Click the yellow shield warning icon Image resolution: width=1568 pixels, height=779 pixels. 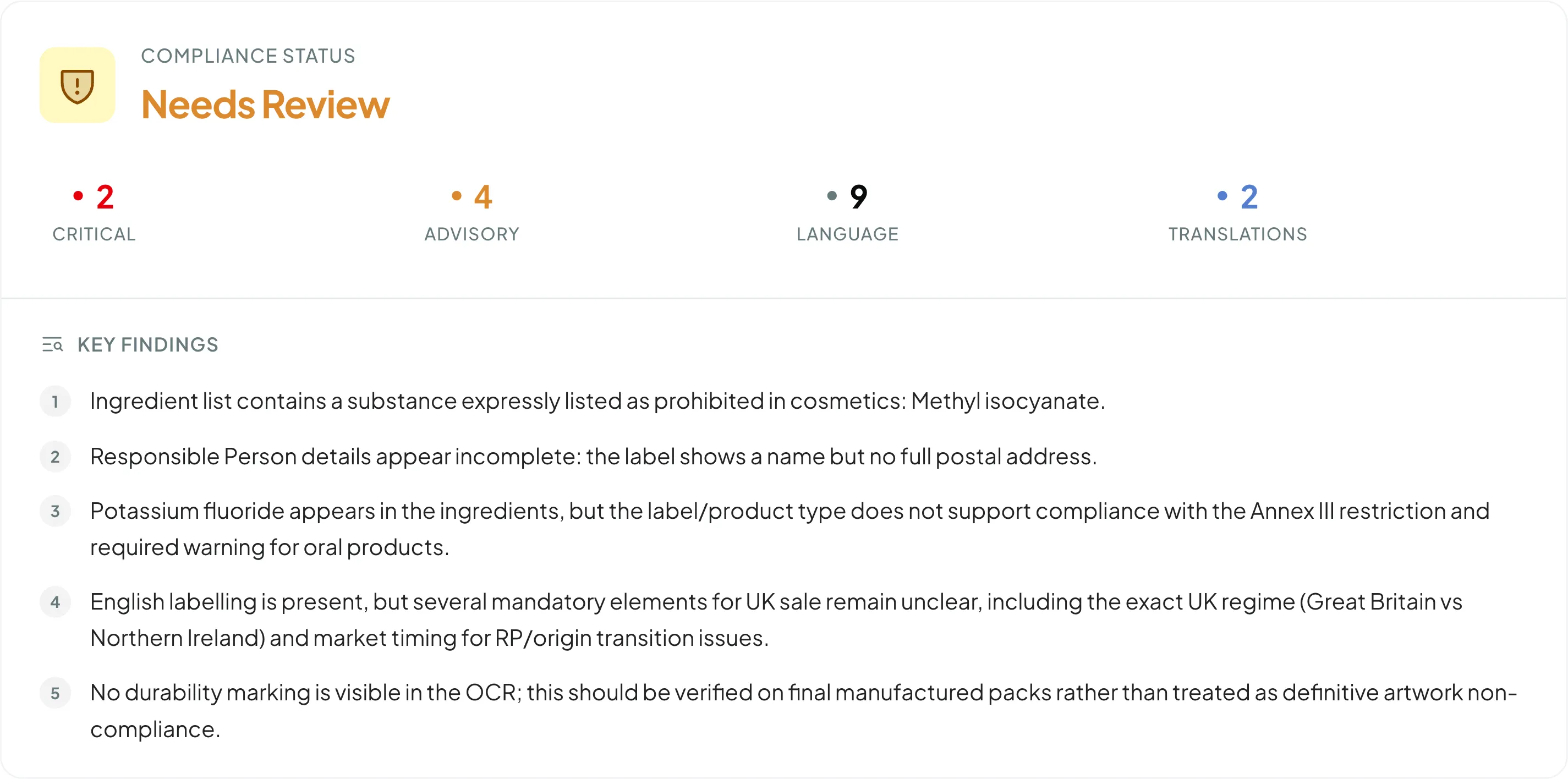(x=78, y=86)
